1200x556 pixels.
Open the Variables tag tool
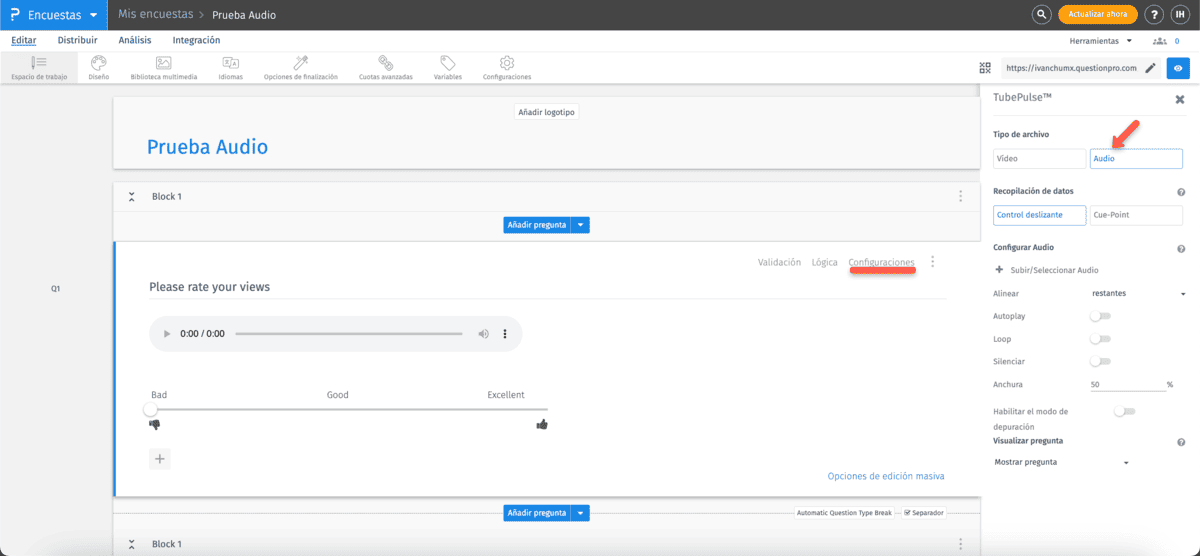click(448, 68)
